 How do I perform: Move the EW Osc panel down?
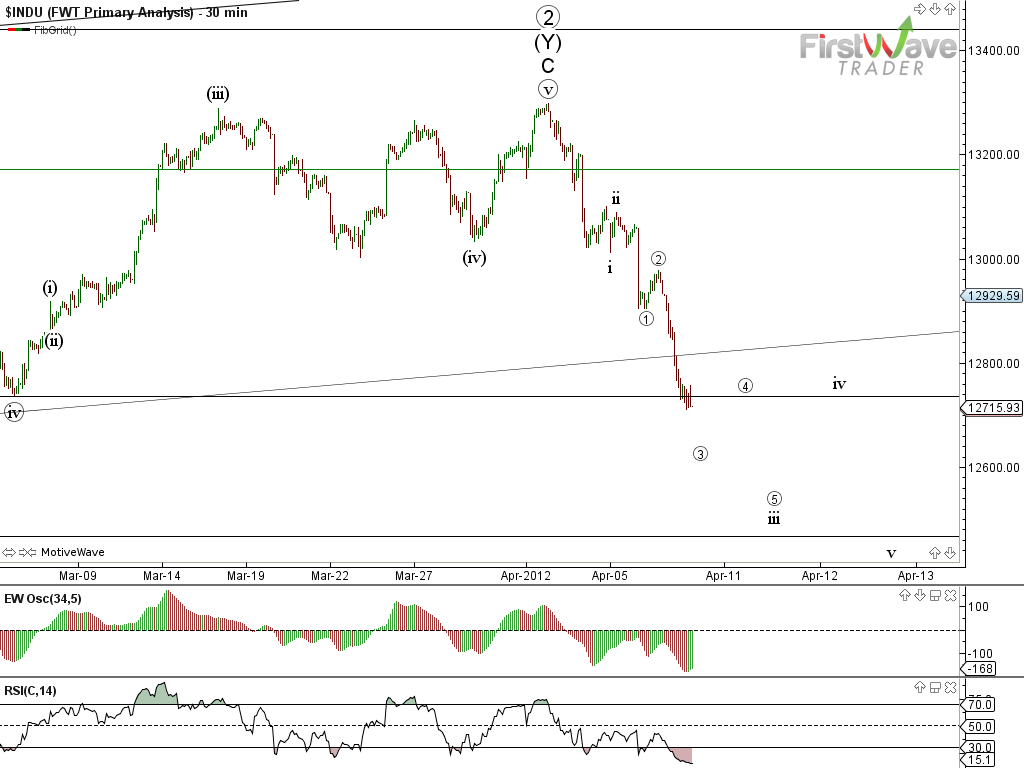coord(920,596)
